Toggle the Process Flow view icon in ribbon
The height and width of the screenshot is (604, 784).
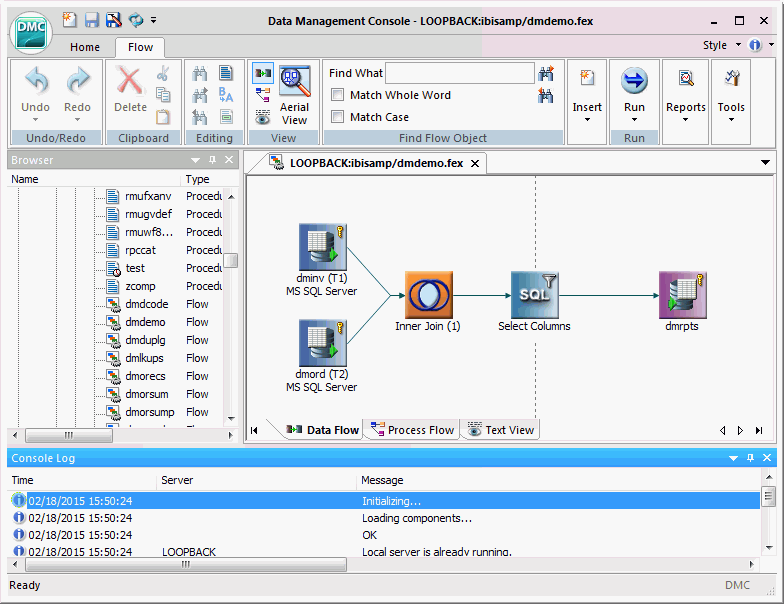pyautogui.click(x=263, y=94)
